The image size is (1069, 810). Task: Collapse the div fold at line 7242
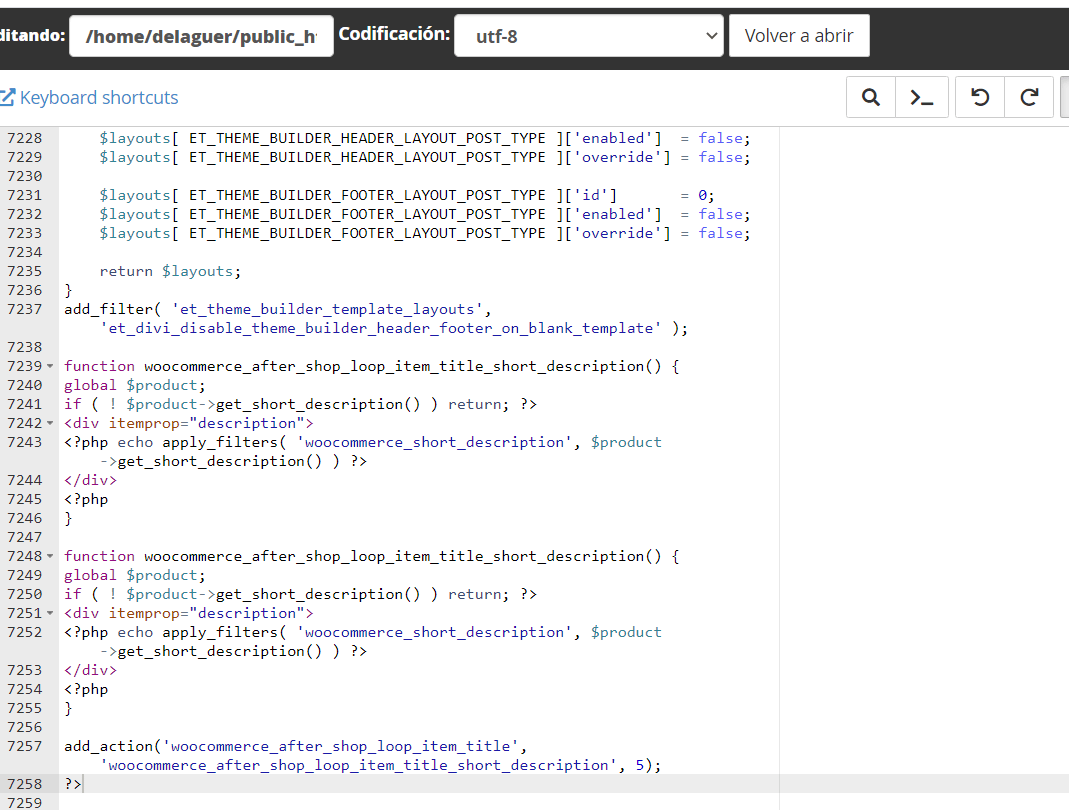[50, 423]
